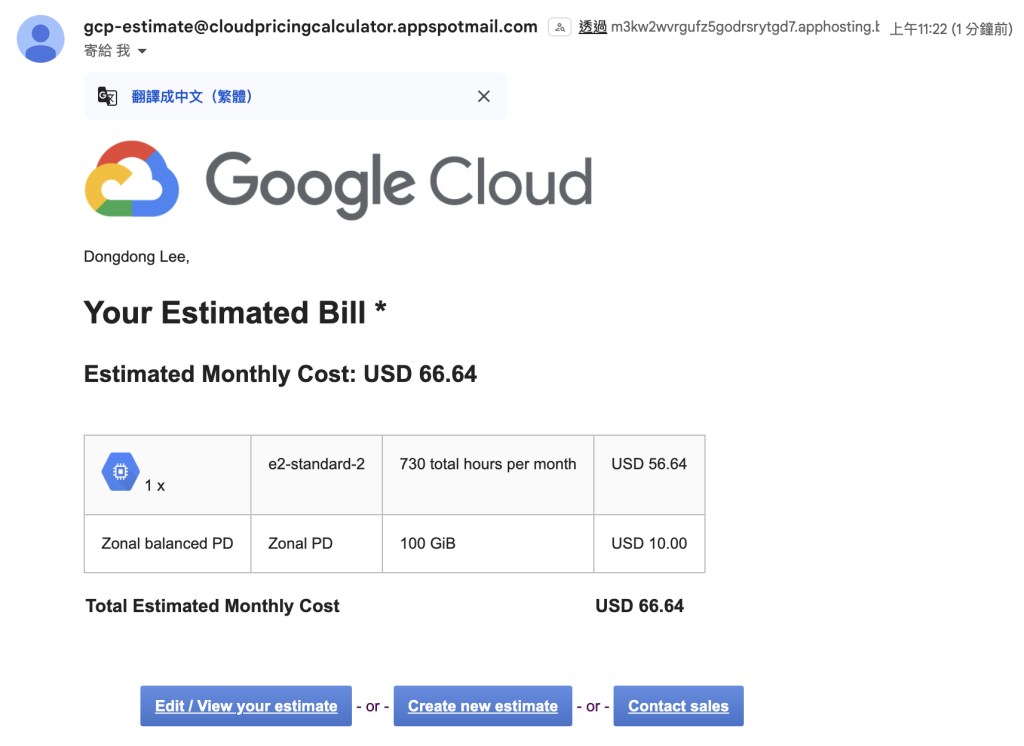The height and width of the screenshot is (746, 1024).
Task: Select the e2-standard-2 table cell
Action: [317, 475]
